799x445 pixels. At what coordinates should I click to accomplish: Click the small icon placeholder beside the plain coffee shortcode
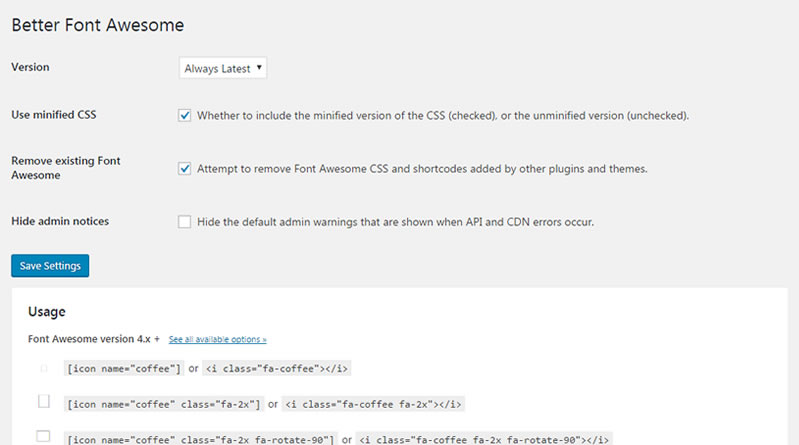coord(44,368)
